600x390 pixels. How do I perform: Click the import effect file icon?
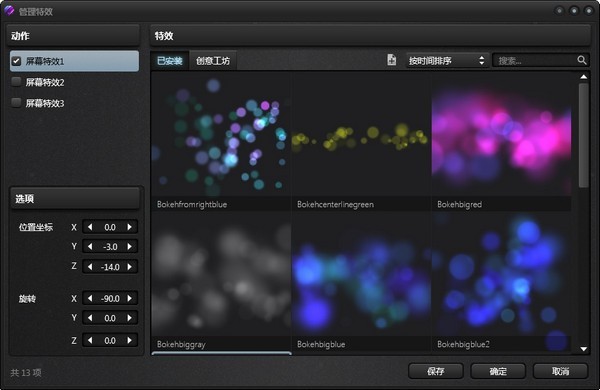pyautogui.click(x=391, y=60)
